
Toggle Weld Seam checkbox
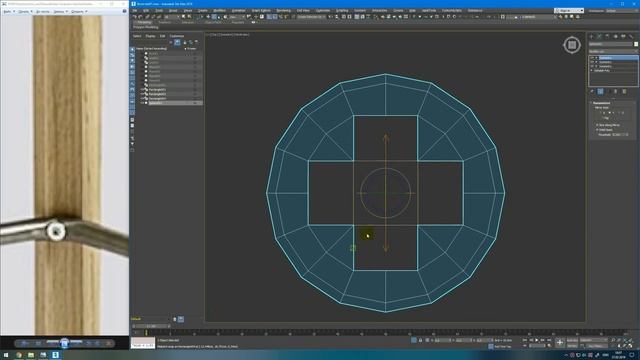tap(597, 130)
